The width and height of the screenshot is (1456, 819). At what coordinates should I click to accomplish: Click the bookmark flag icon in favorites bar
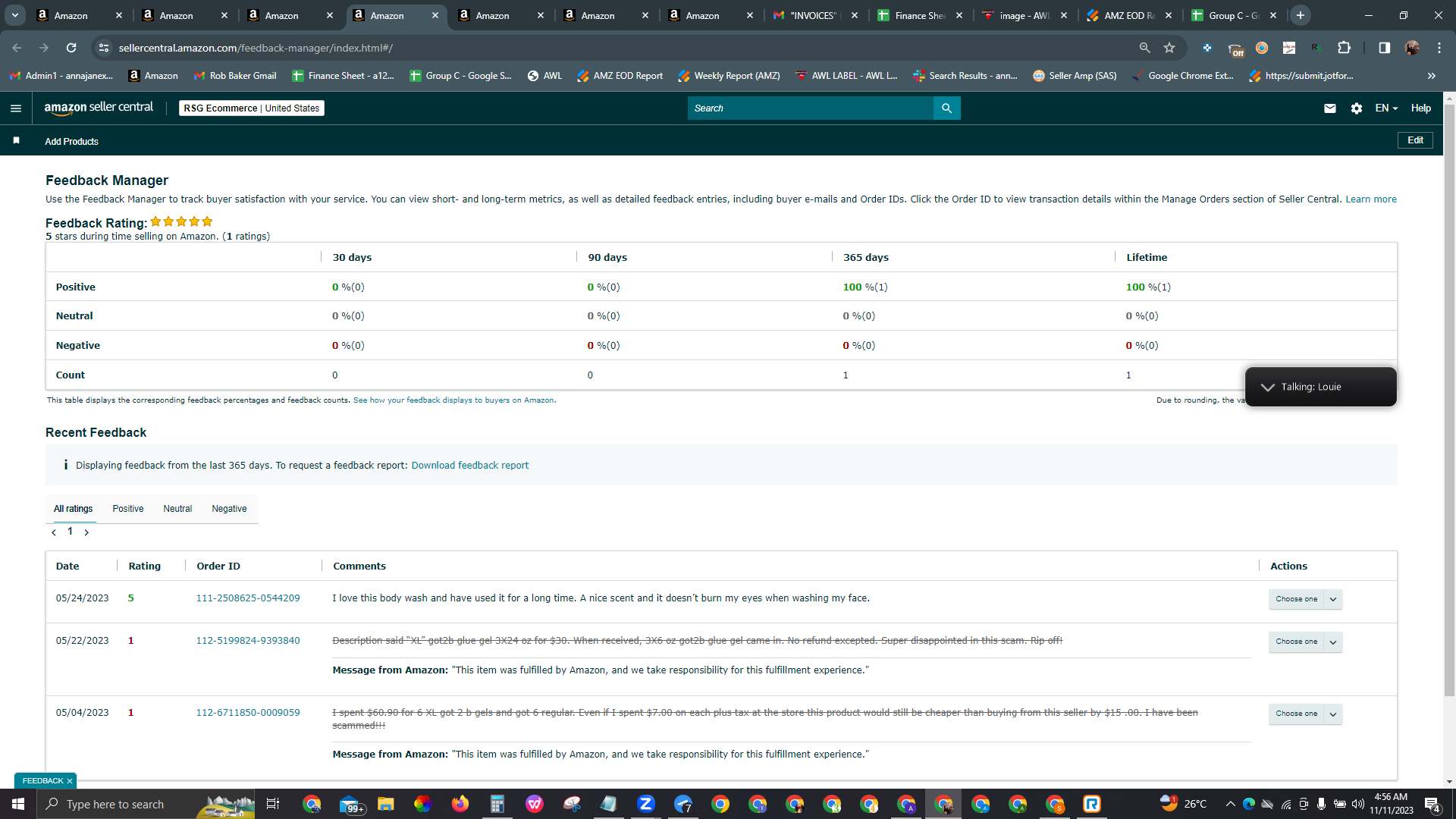(x=17, y=141)
